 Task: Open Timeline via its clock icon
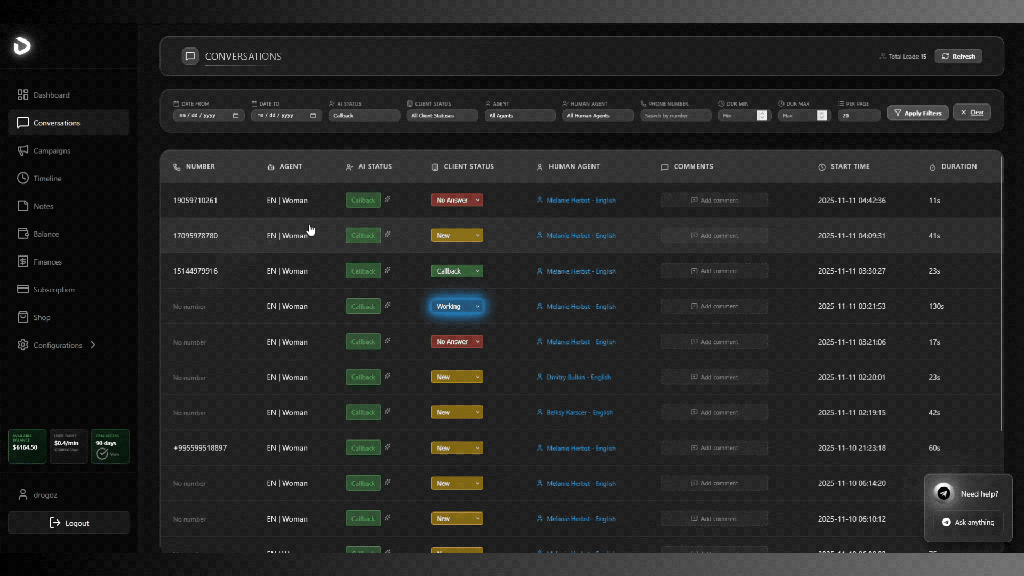23,178
